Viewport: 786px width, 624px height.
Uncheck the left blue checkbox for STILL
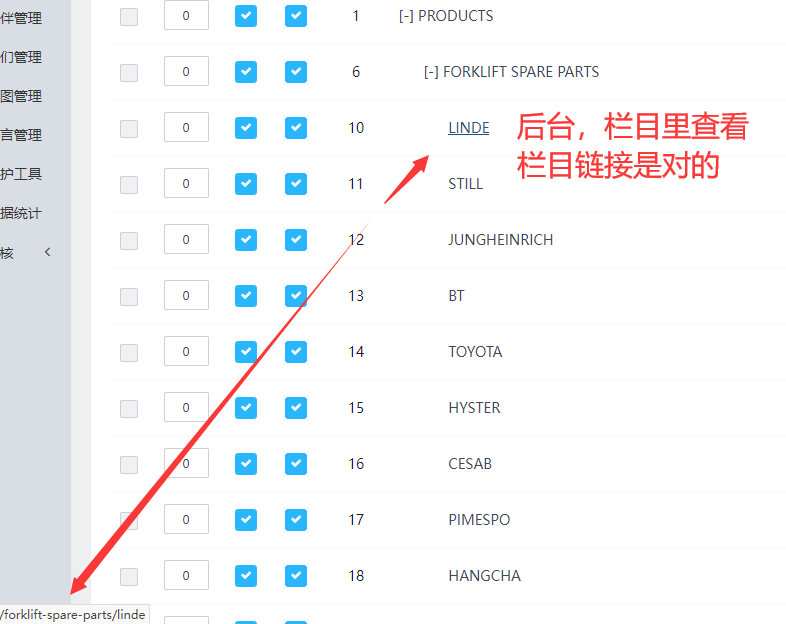[x=246, y=184]
